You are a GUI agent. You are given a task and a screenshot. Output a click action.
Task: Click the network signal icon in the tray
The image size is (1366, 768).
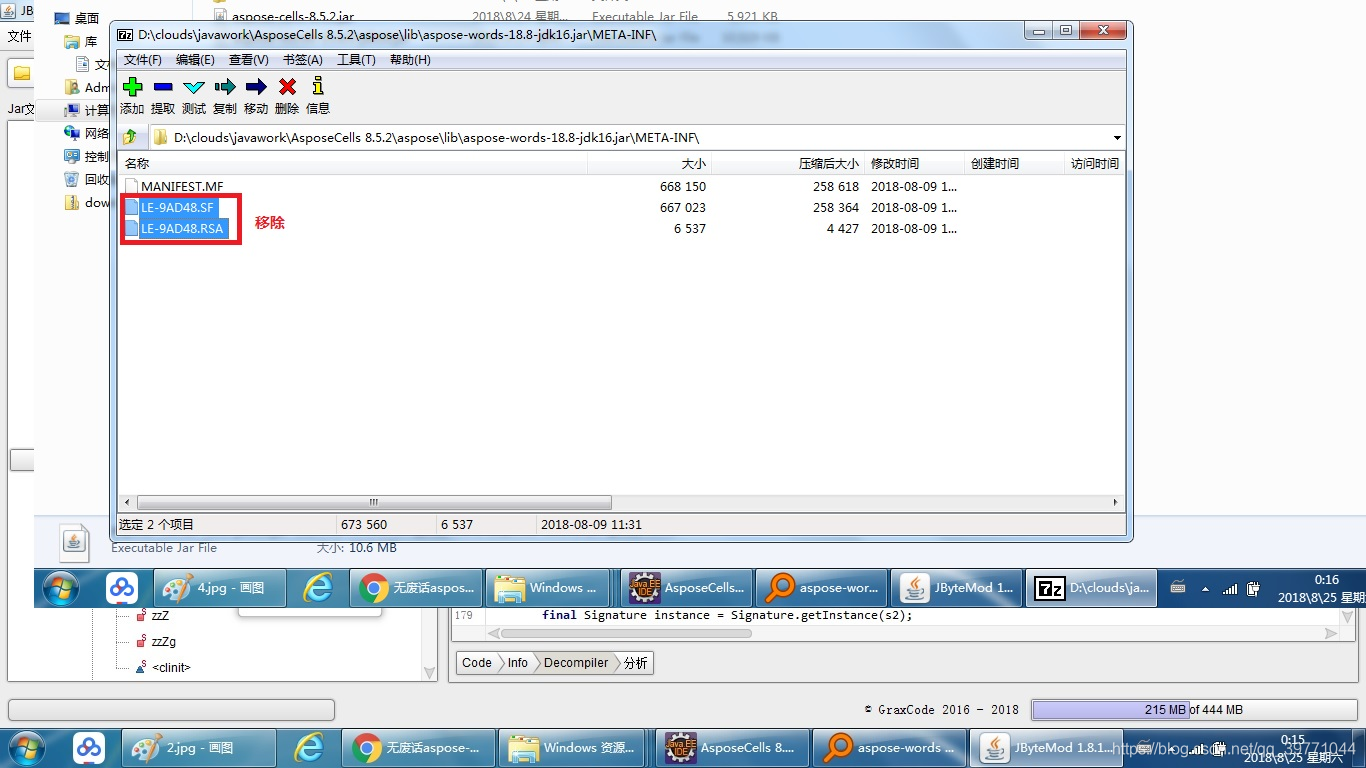point(1230,589)
